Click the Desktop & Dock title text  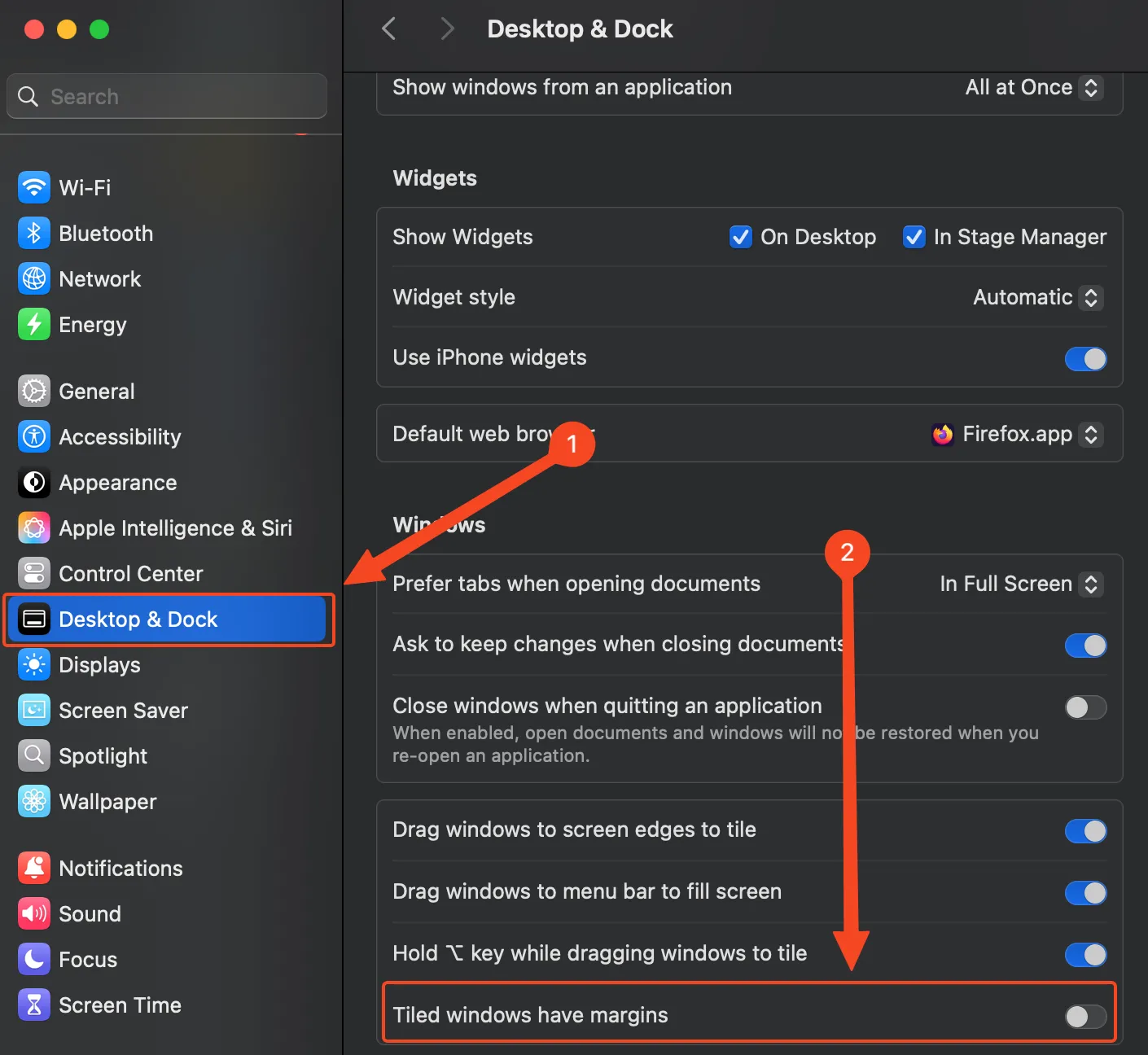(580, 29)
